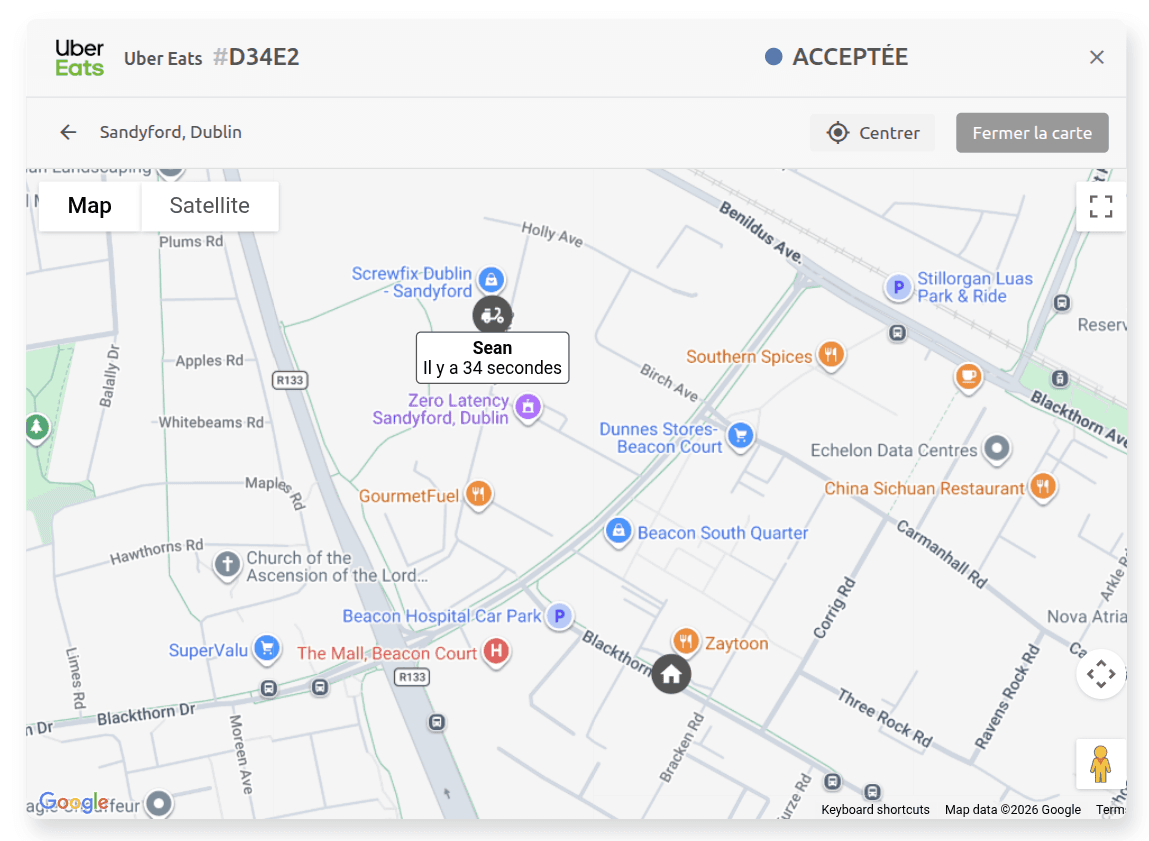This screenshot has width=1149, height=841.
Task: Click the courier scooter marker for Sean
Action: 493,314
